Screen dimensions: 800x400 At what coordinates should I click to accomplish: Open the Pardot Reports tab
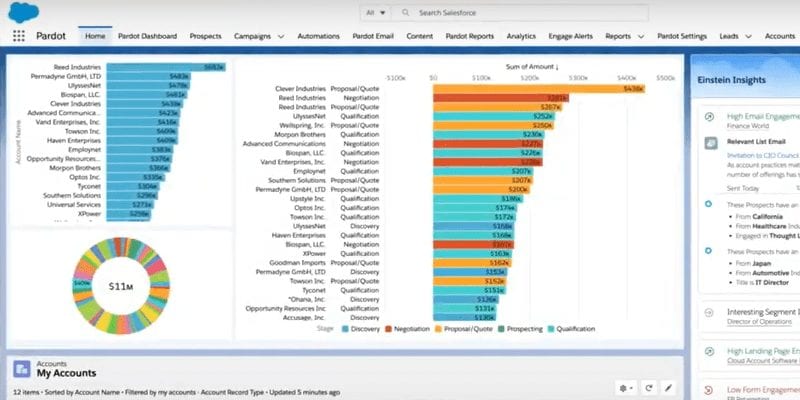pyautogui.click(x=469, y=36)
